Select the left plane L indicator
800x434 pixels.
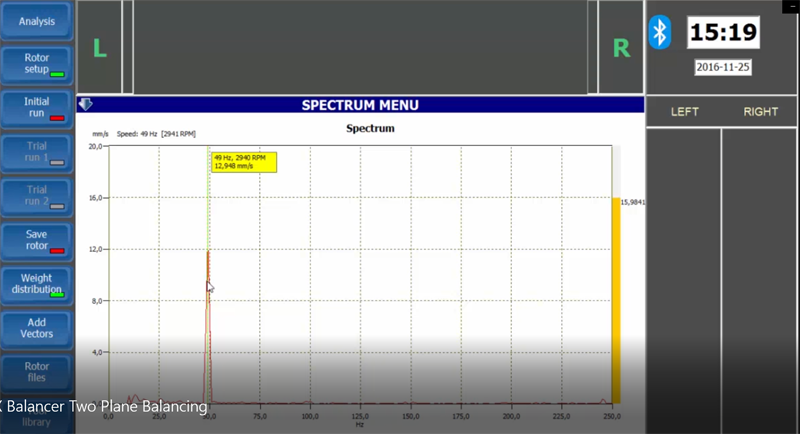coord(99,48)
